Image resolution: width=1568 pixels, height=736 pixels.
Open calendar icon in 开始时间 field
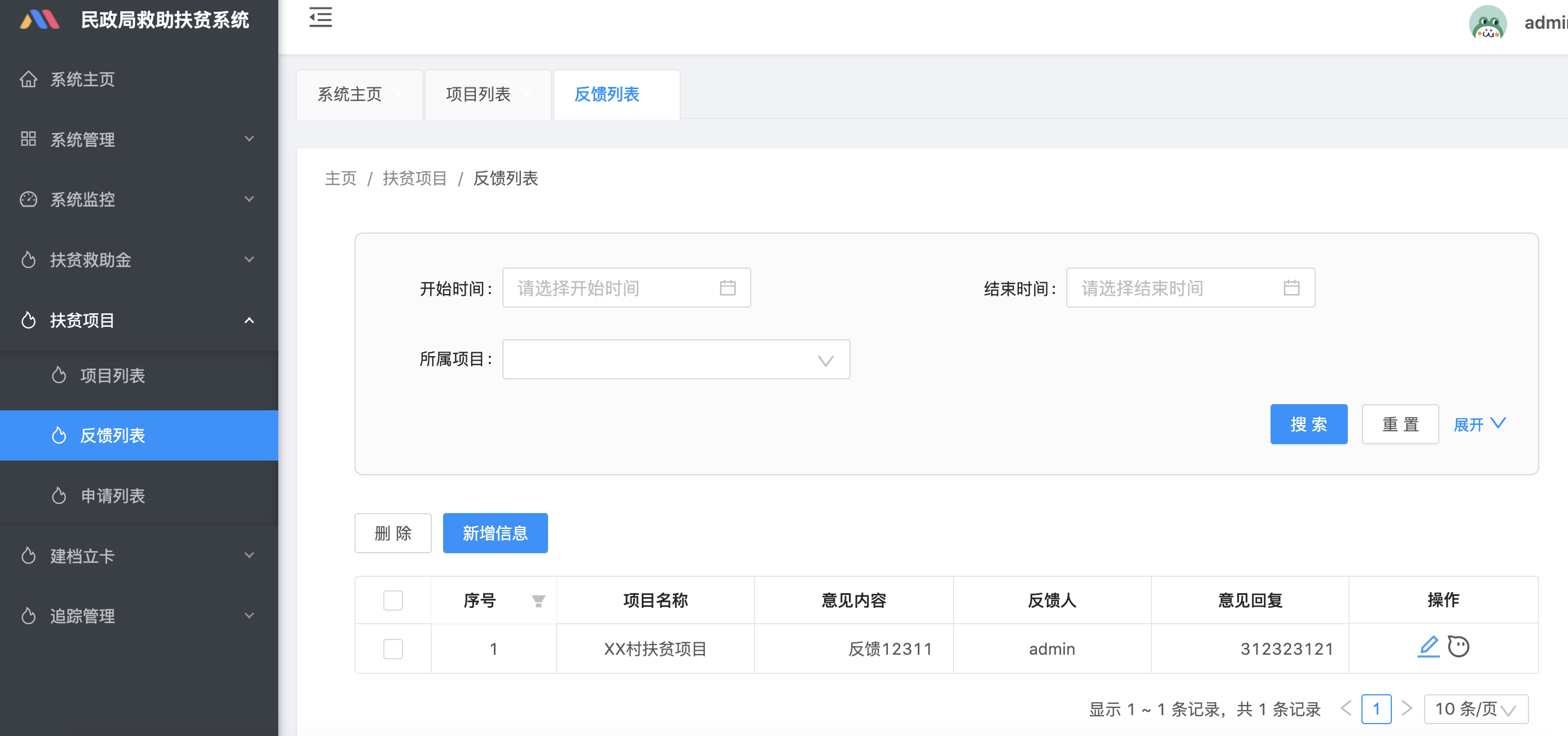(728, 287)
